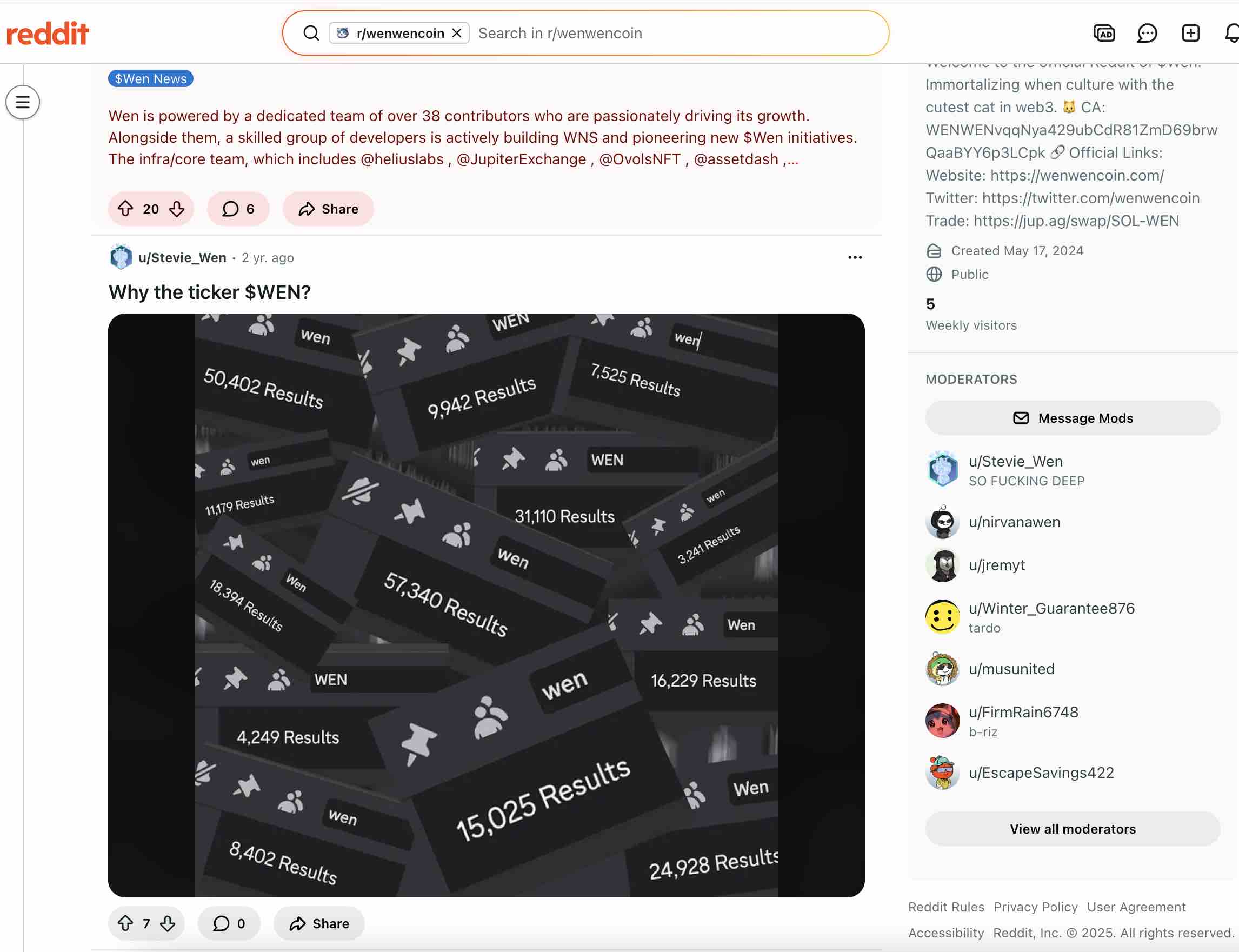Open the 6 comments on first post
Image resolution: width=1239 pixels, height=952 pixels.
point(238,209)
